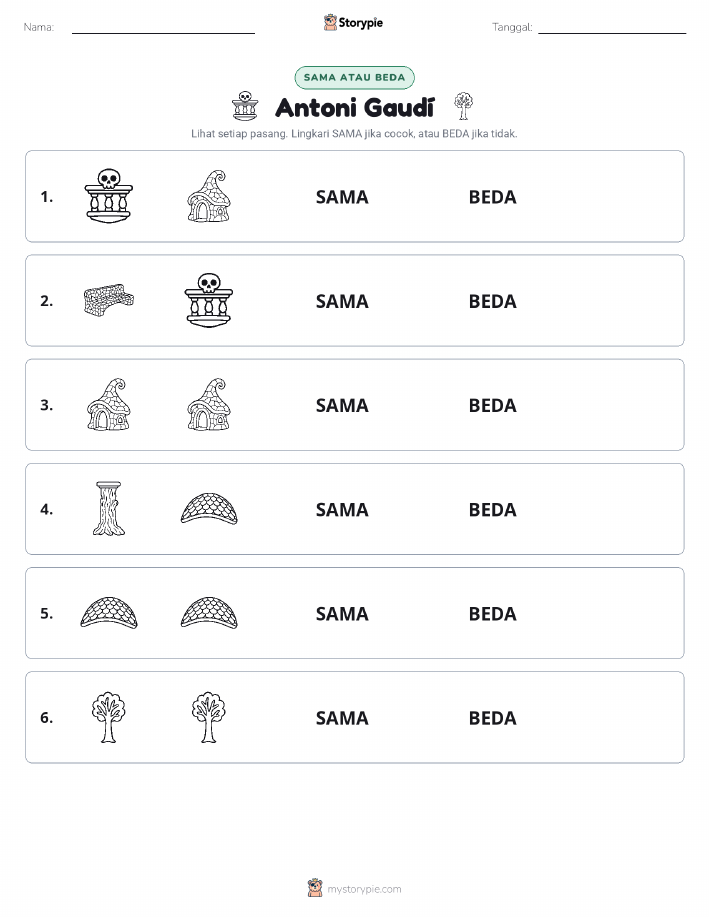The height and width of the screenshot is (917, 709).
Task: Choose SAMA for row 1
Action: (342, 197)
